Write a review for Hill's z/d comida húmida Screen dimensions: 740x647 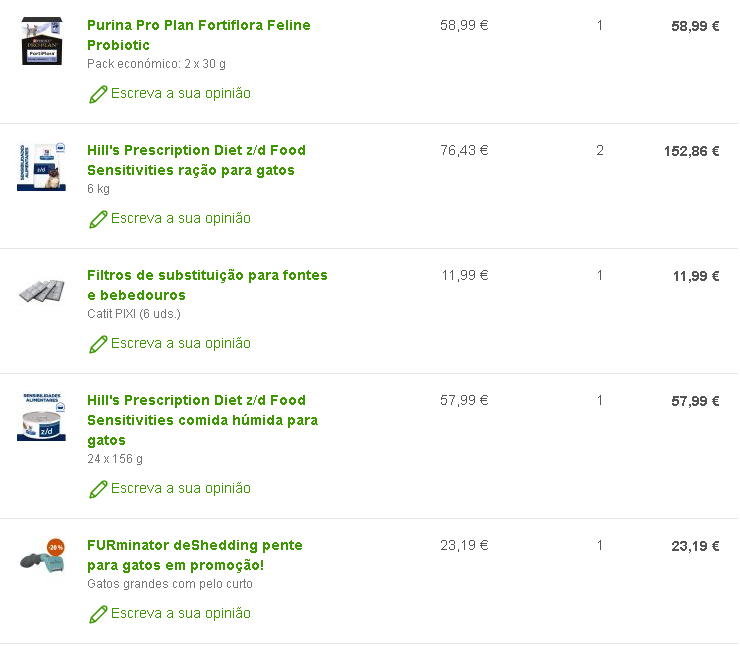click(180, 489)
